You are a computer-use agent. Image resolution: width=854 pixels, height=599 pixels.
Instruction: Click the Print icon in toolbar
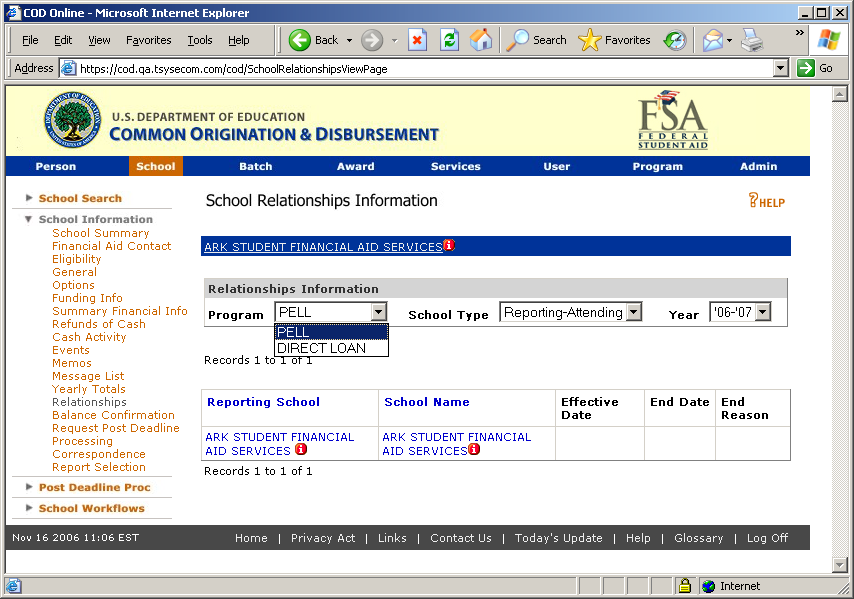pos(753,40)
